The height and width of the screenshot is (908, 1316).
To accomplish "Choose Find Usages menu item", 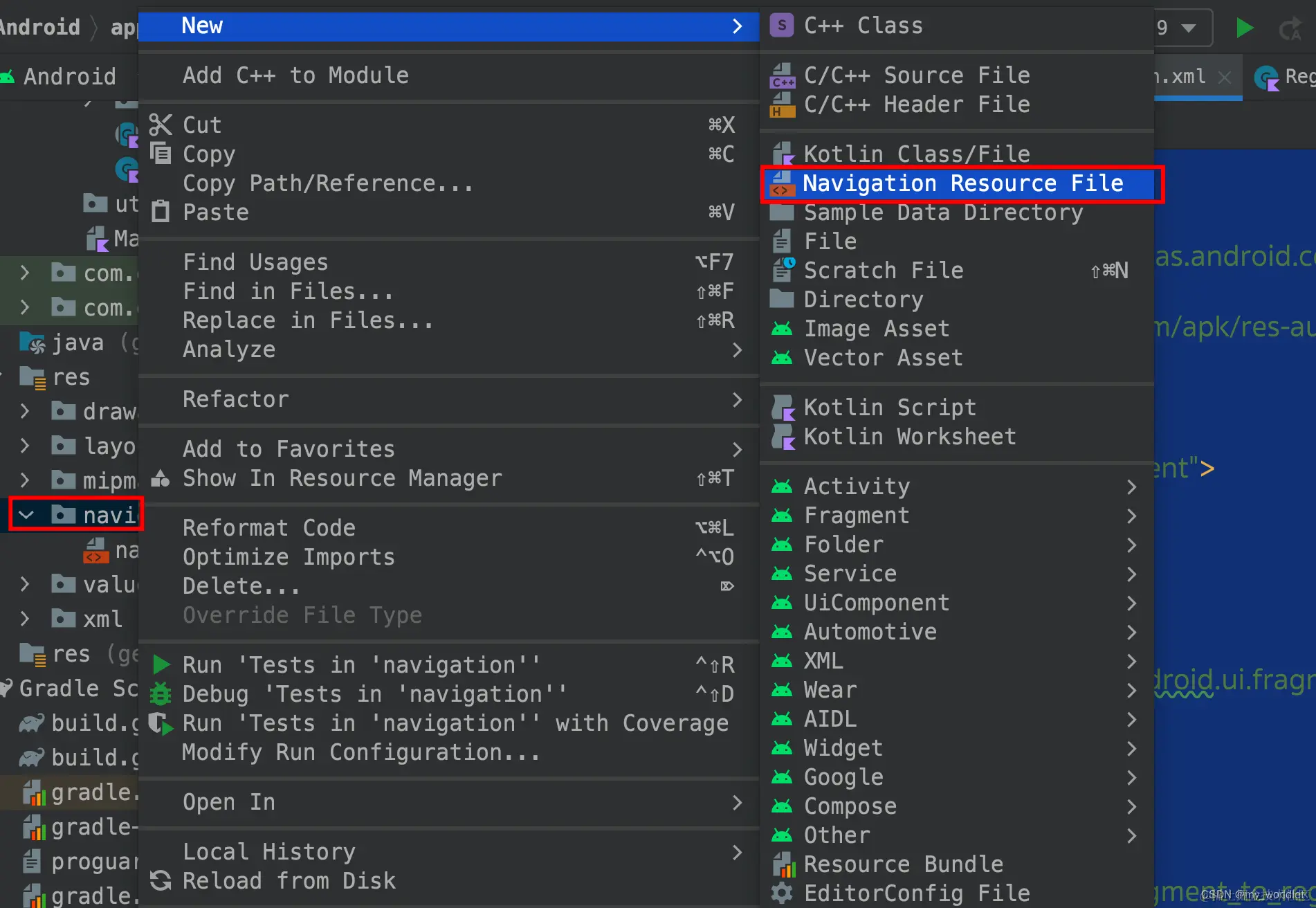I will [x=448, y=262].
